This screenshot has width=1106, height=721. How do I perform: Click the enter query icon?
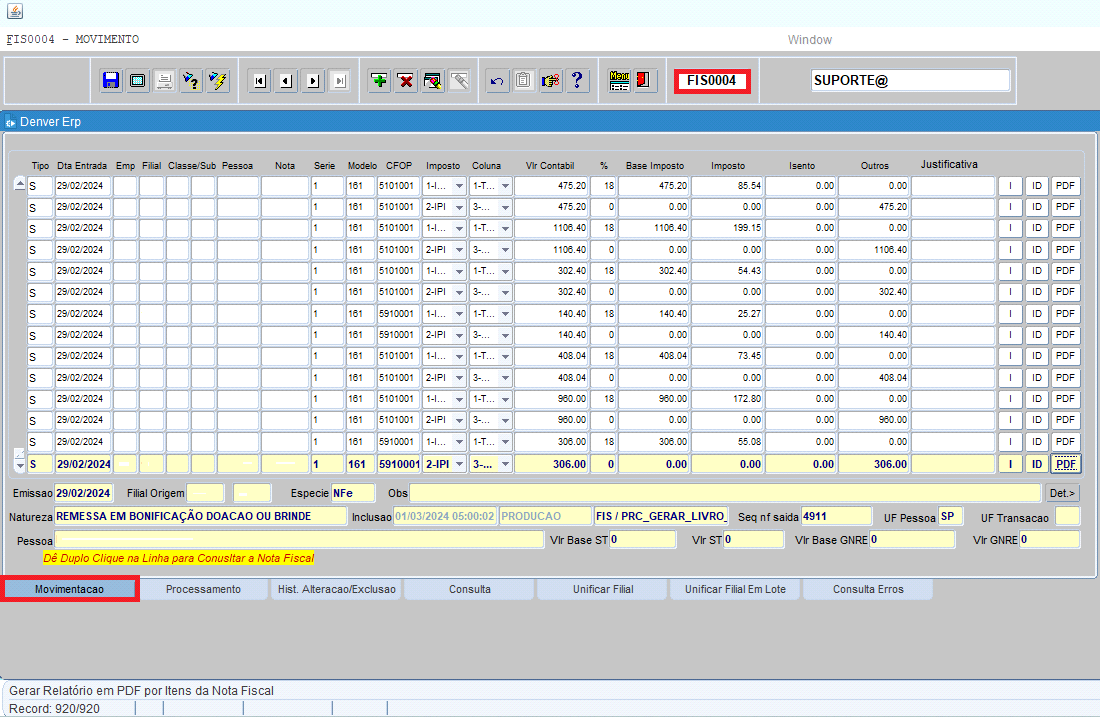pyautogui.click(x=191, y=81)
